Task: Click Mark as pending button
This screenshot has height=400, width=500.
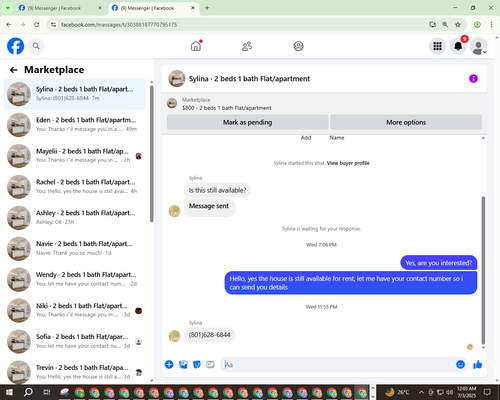Action: coord(248,122)
